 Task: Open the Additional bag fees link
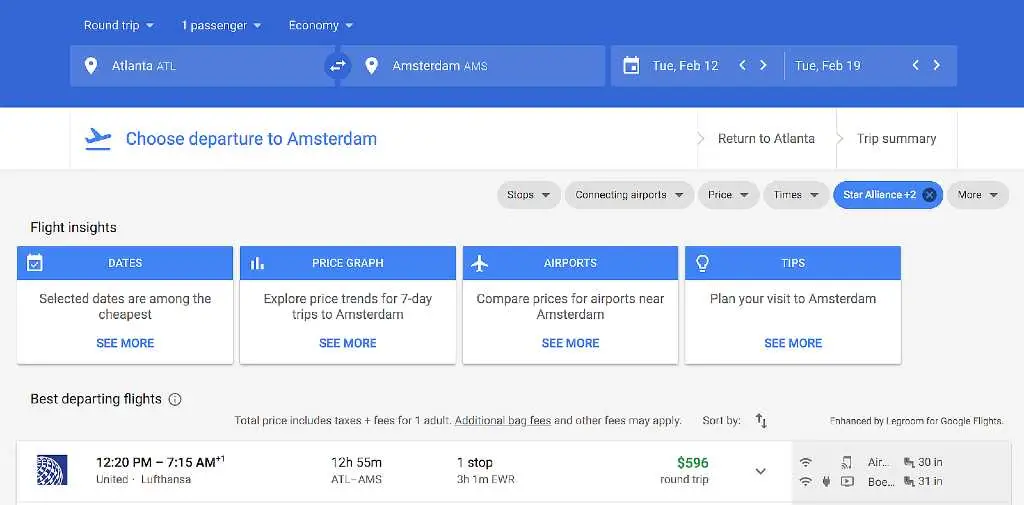[503, 421]
